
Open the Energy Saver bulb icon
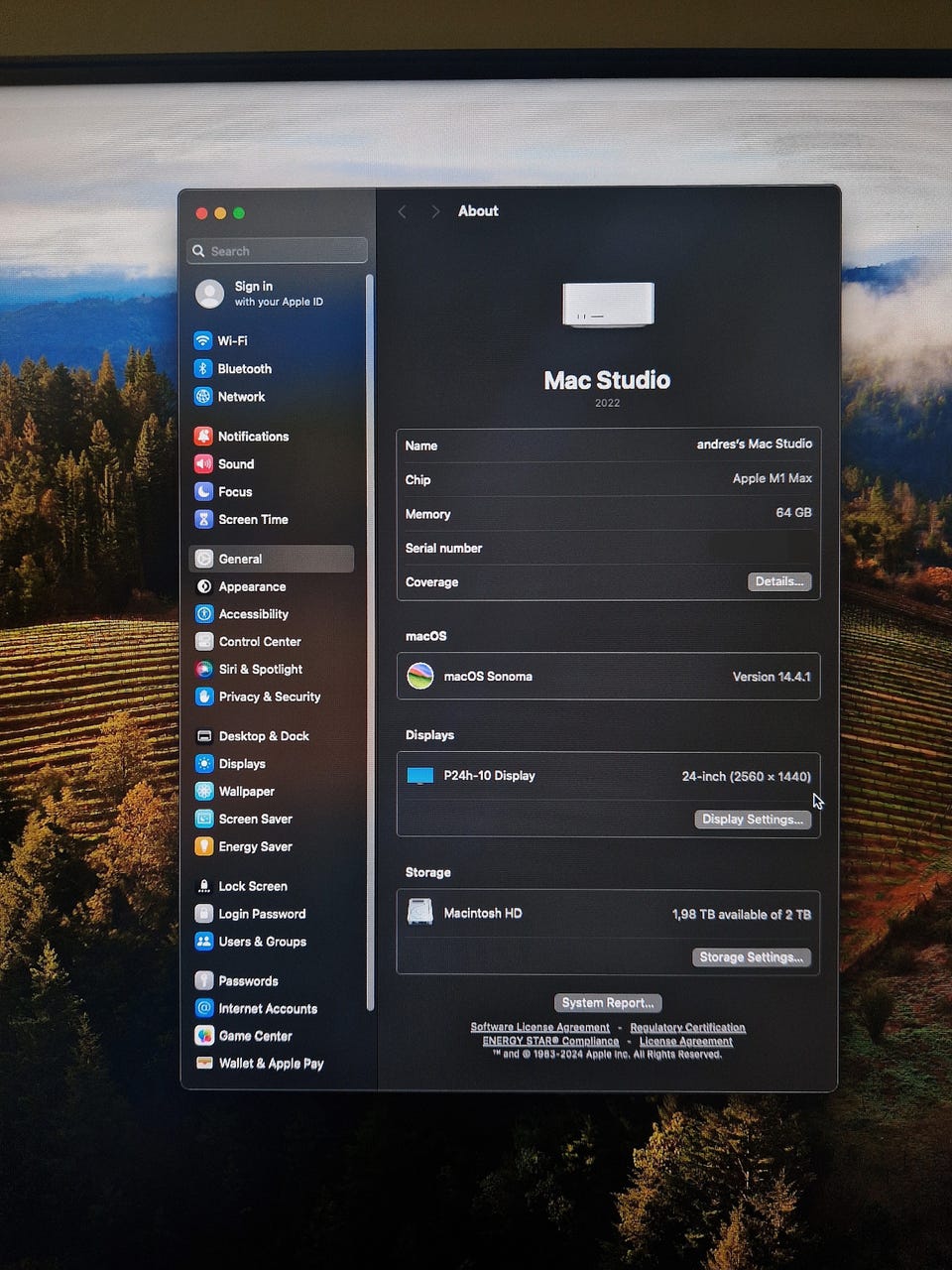pos(204,846)
